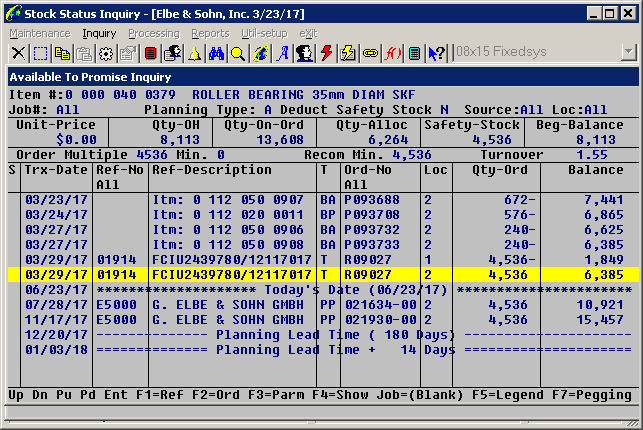
Task: Click the teal calculator icon
Action: pyautogui.click(x=415, y=53)
